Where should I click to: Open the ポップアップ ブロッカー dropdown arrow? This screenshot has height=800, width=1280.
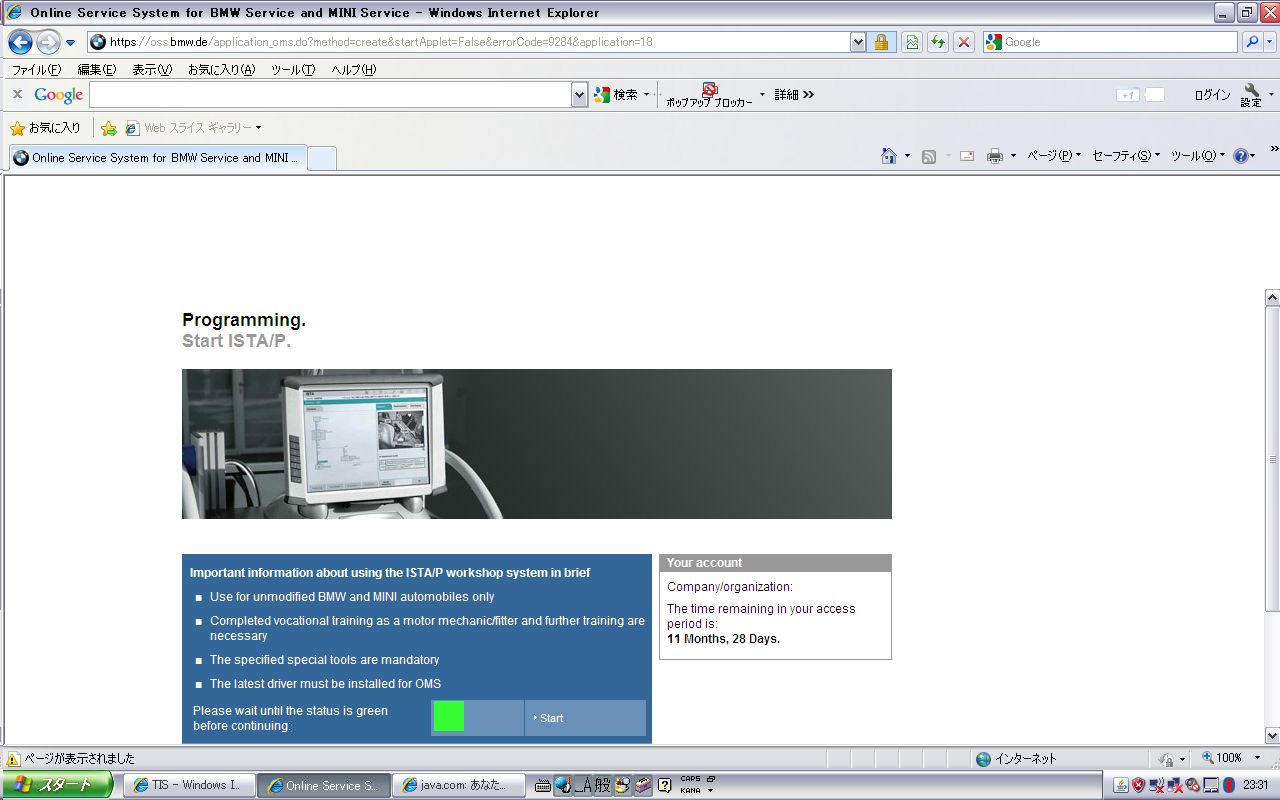click(762, 95)
